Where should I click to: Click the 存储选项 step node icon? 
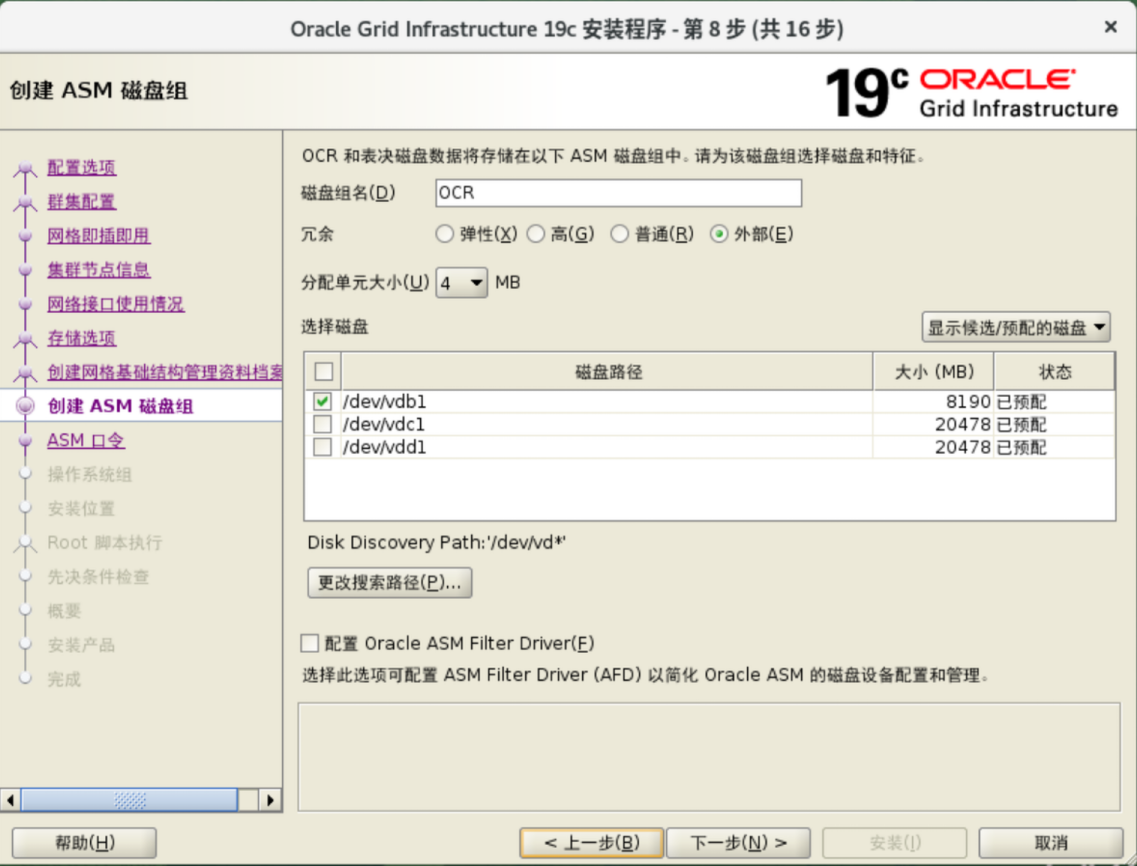(x=25, y=339)
